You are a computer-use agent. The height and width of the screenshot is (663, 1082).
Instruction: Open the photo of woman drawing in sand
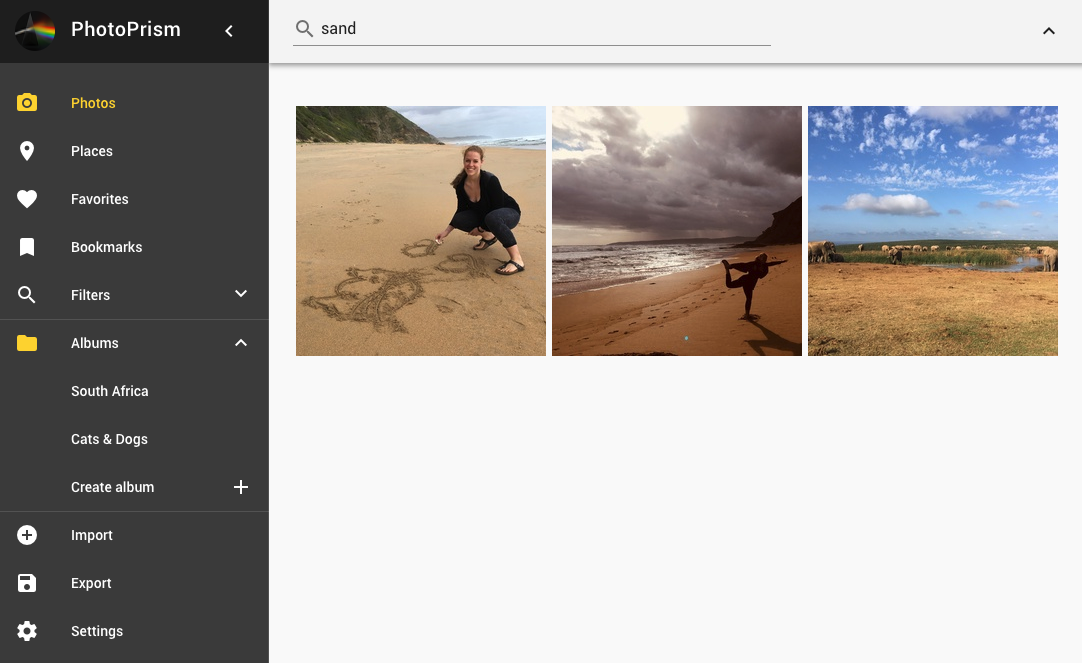pos(421,231)
